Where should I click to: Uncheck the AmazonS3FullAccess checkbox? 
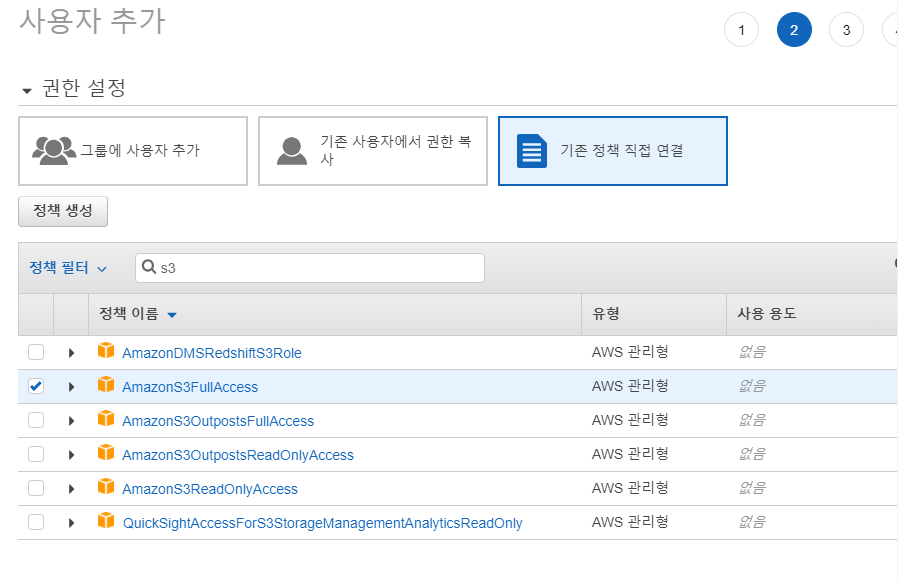(36, 385)
